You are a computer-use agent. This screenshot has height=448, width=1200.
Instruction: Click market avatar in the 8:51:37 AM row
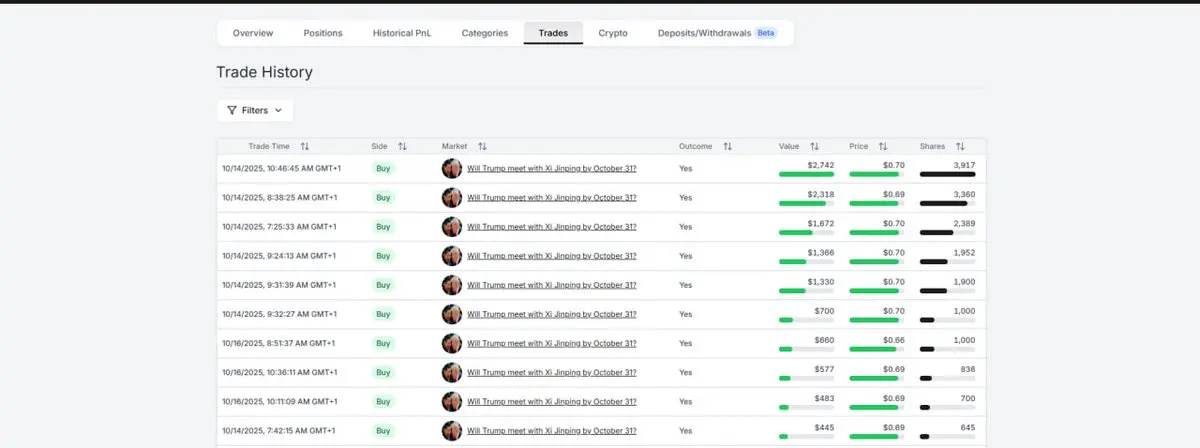[x=452, y=343]
